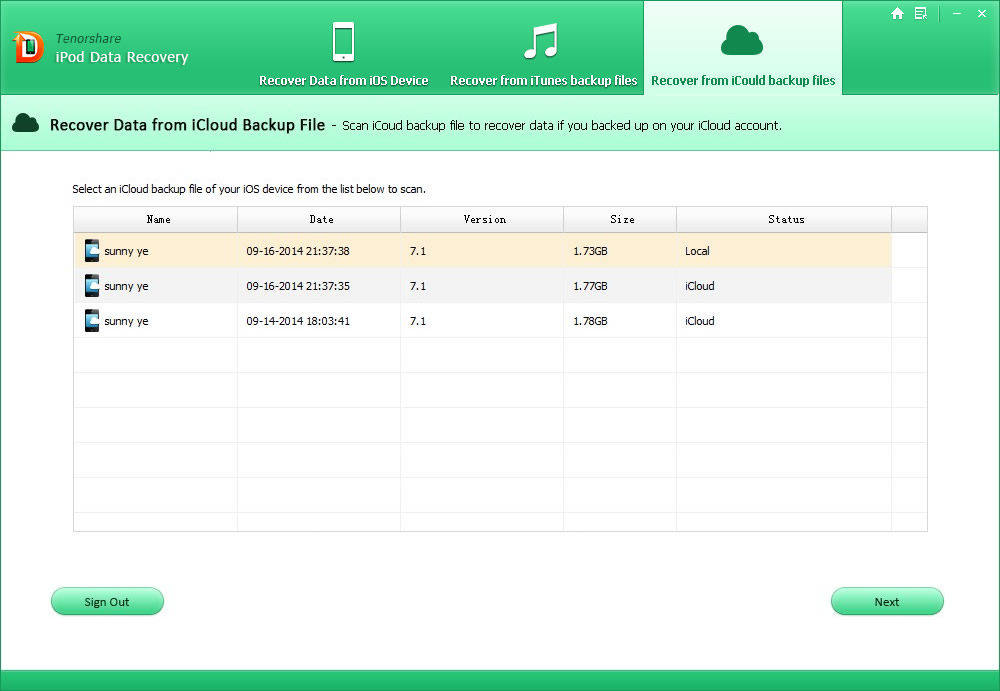Click iCloud status in the 1.77GB row
The height and width of the screenshot is (691, 1000).
(x=700, y=286)
